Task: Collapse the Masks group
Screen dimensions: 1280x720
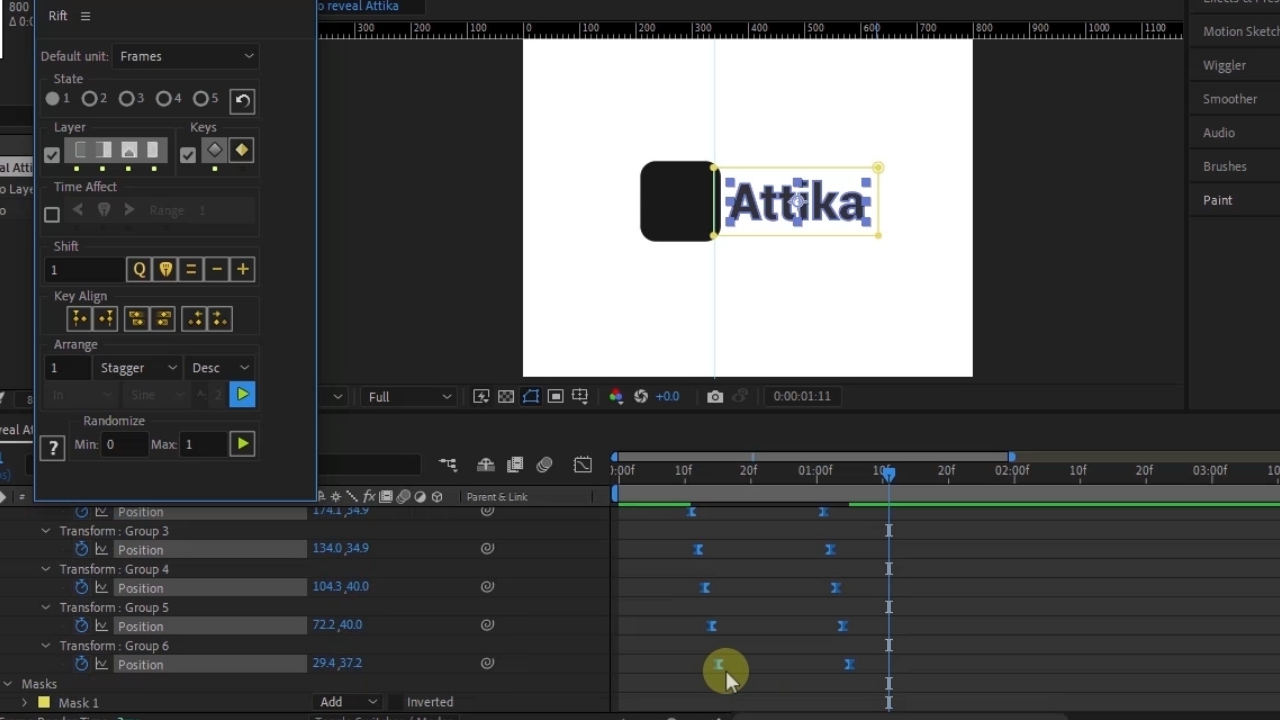Action: point(8,684)
